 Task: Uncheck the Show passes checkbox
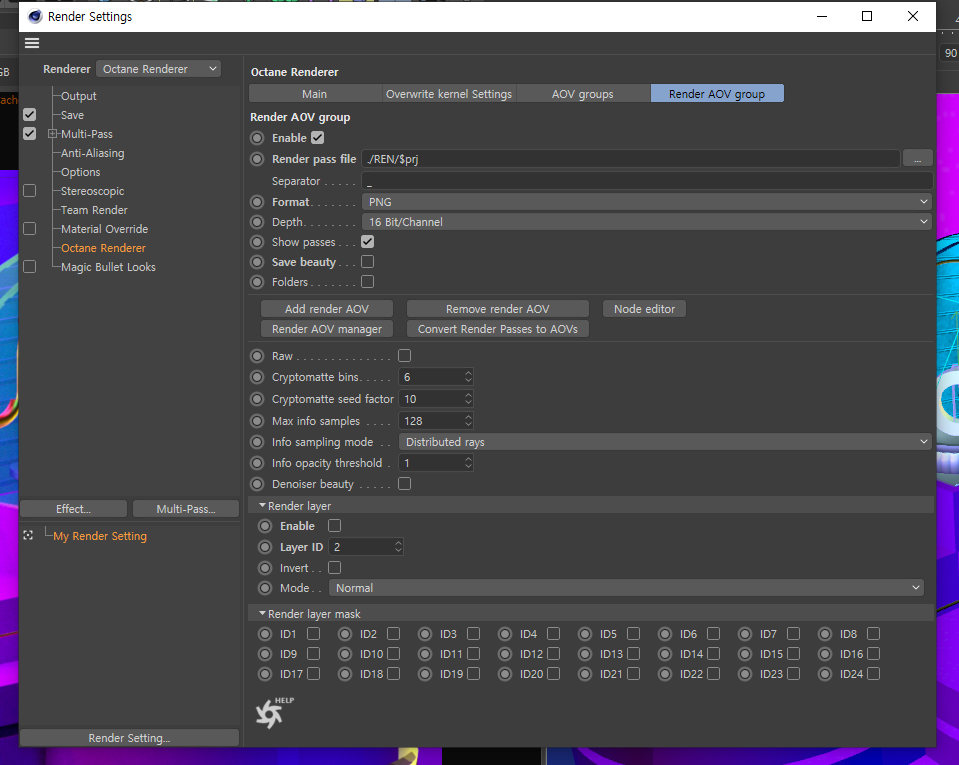click(x=368, y=242)
